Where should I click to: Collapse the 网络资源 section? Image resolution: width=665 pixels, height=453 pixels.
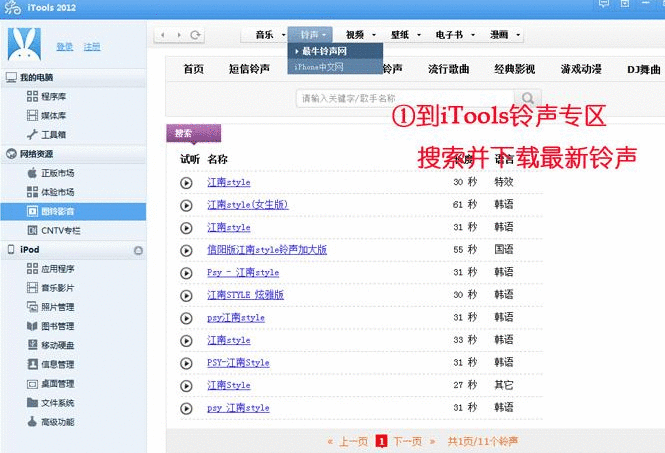(73, 154)
